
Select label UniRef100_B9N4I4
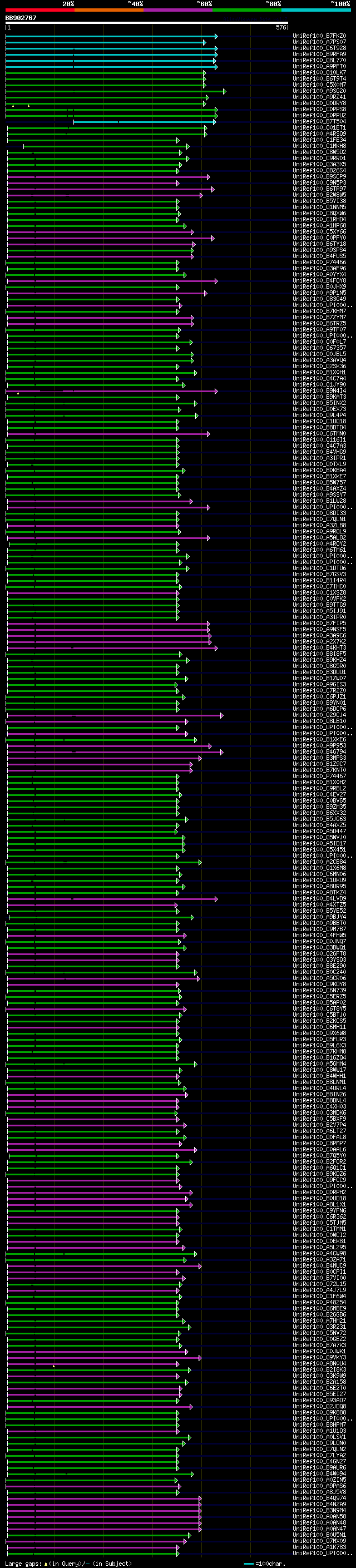(319, 391)
